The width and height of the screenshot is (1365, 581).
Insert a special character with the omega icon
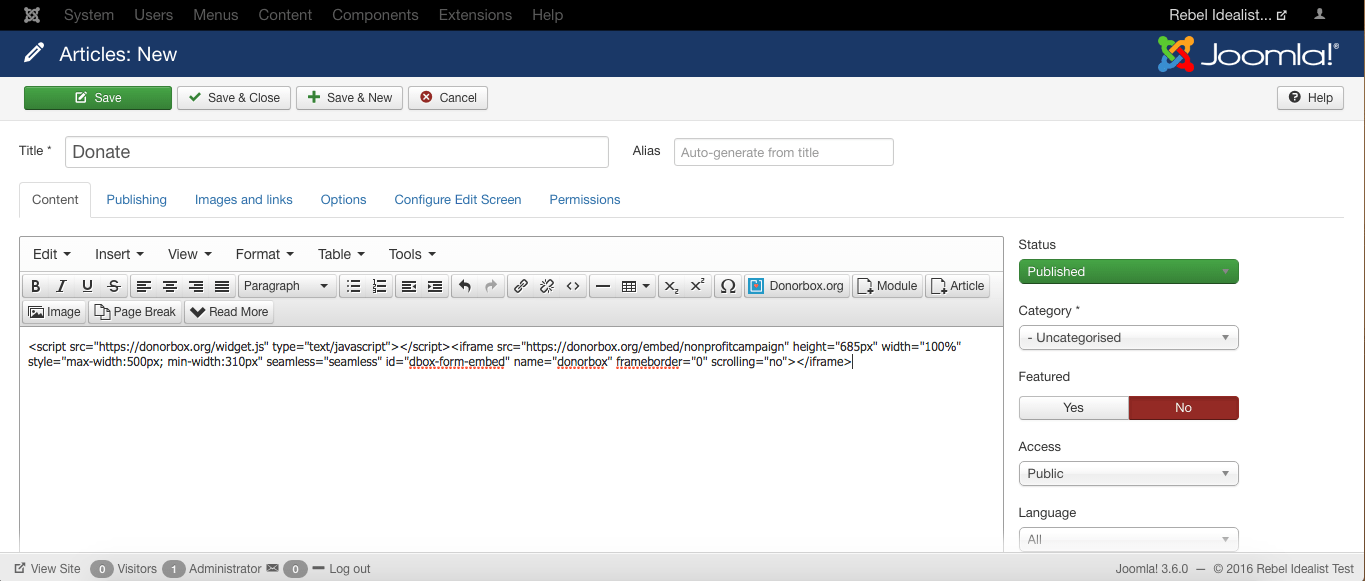727,286
